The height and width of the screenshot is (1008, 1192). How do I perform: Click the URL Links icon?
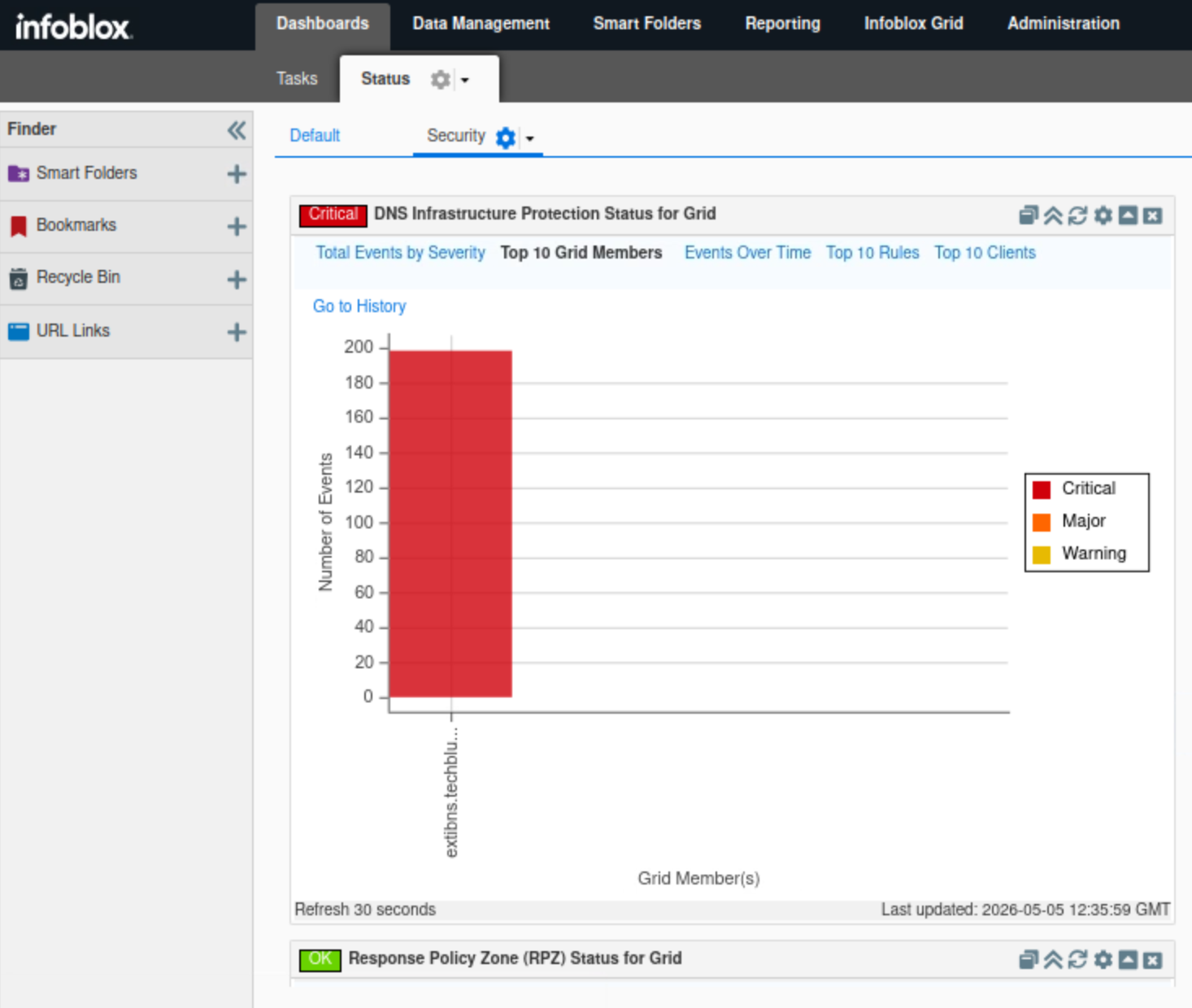(x=19, y=332)
